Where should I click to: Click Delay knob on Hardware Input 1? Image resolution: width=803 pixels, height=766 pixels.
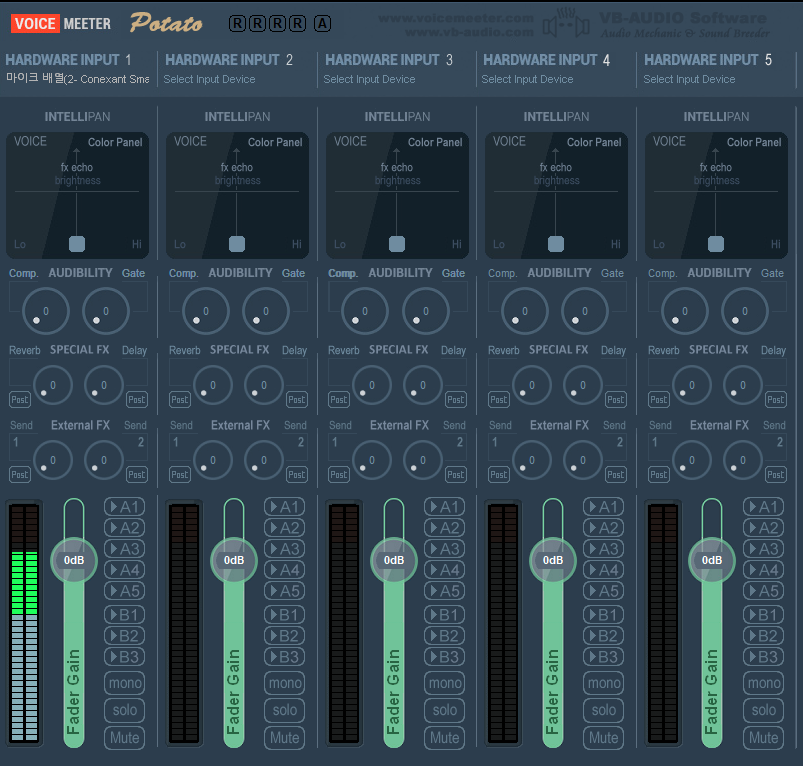point(104,385)
